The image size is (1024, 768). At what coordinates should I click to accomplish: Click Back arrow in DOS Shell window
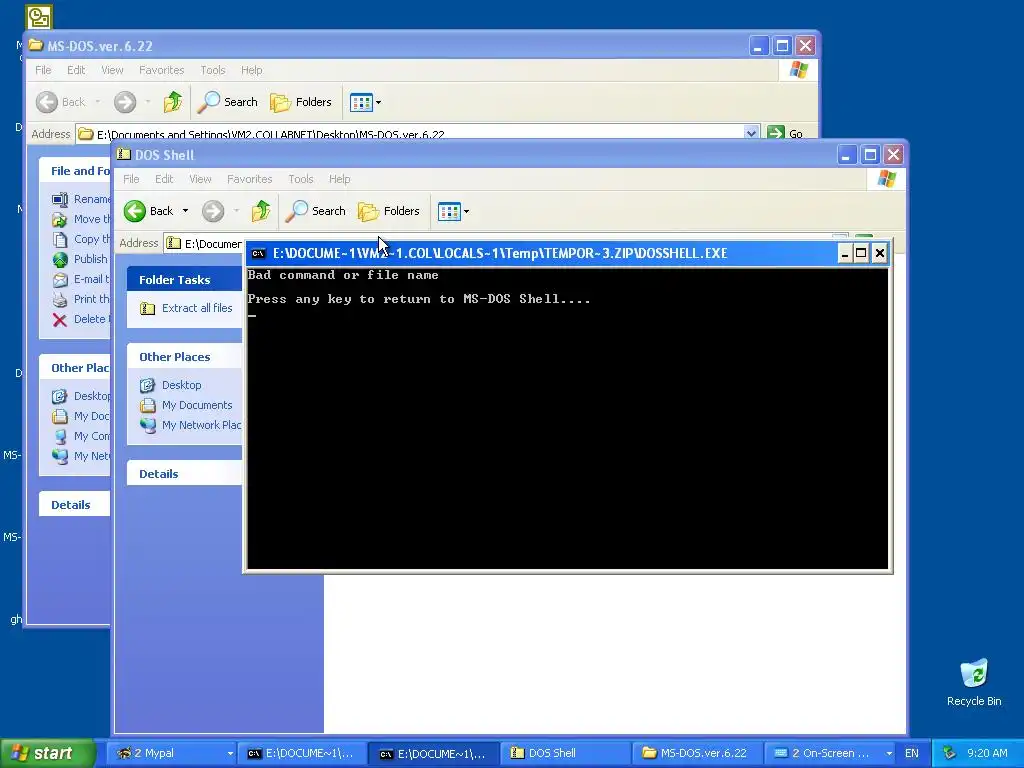[135, 211]
